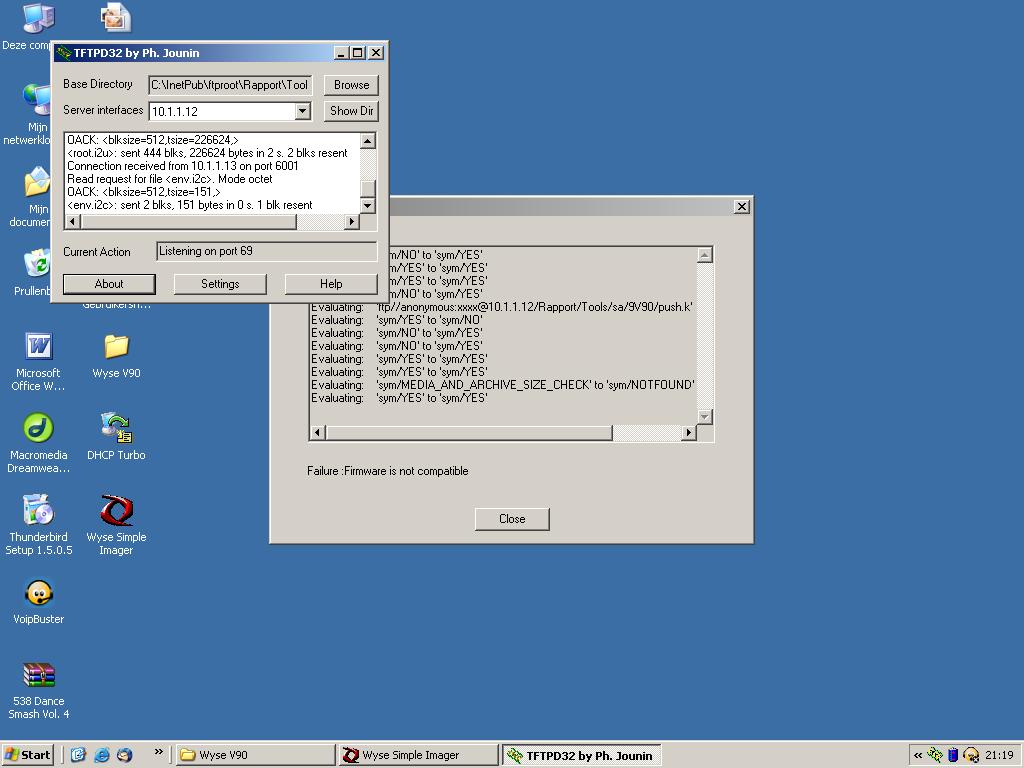Click the 'Base Directory' label
Viewport: 1024px width, 768px height.
pos(98,84)
